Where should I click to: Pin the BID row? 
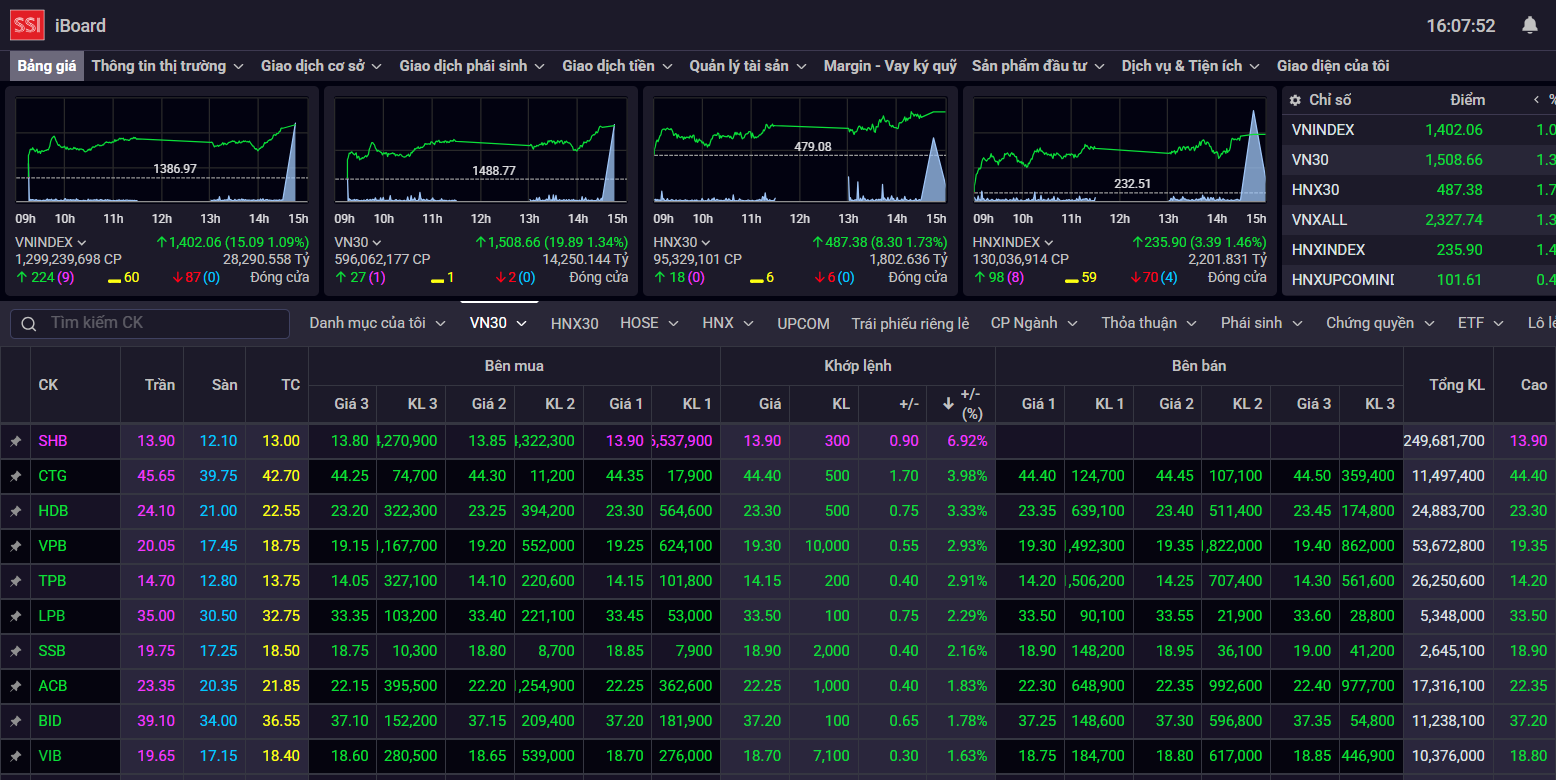(x=15, y=721)
